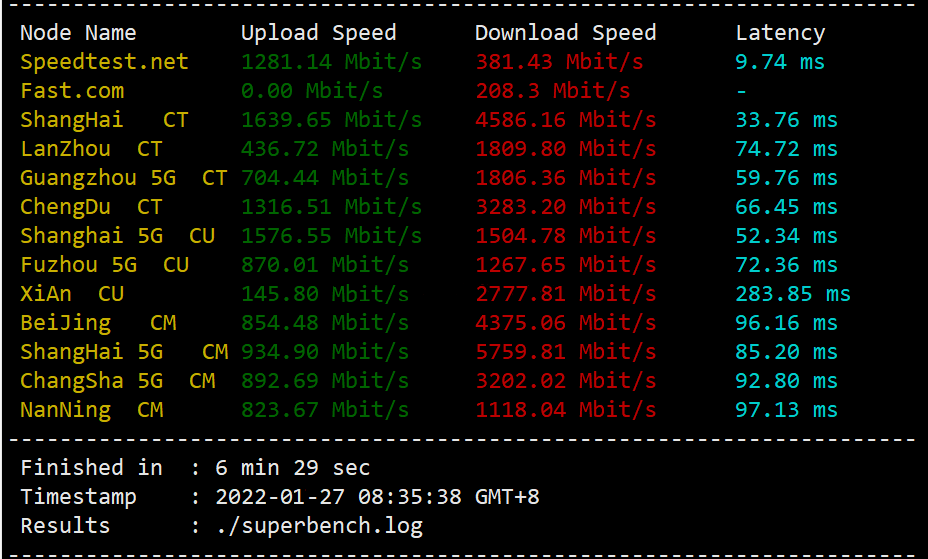Select latency value '283.85 ms'
The height and width of the screenshot is (559, 928).
tap(793, 293)
